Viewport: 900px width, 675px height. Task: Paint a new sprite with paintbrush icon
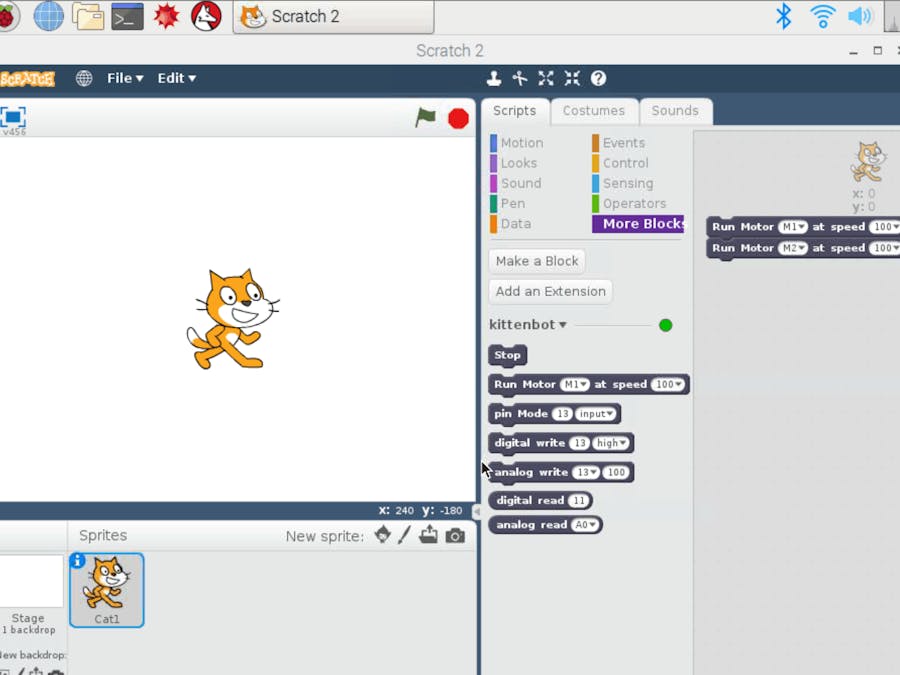(404, 536)
